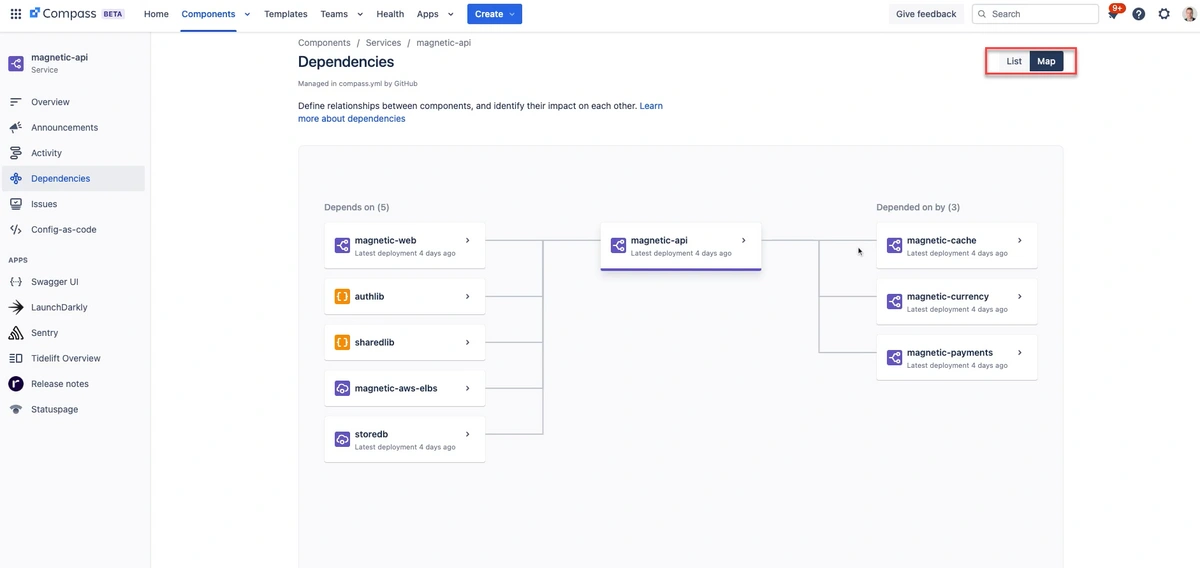Viewport: 1200px width, 568px height.
Task: Click the magnetic-payments service icon
Action: point(894,357)
